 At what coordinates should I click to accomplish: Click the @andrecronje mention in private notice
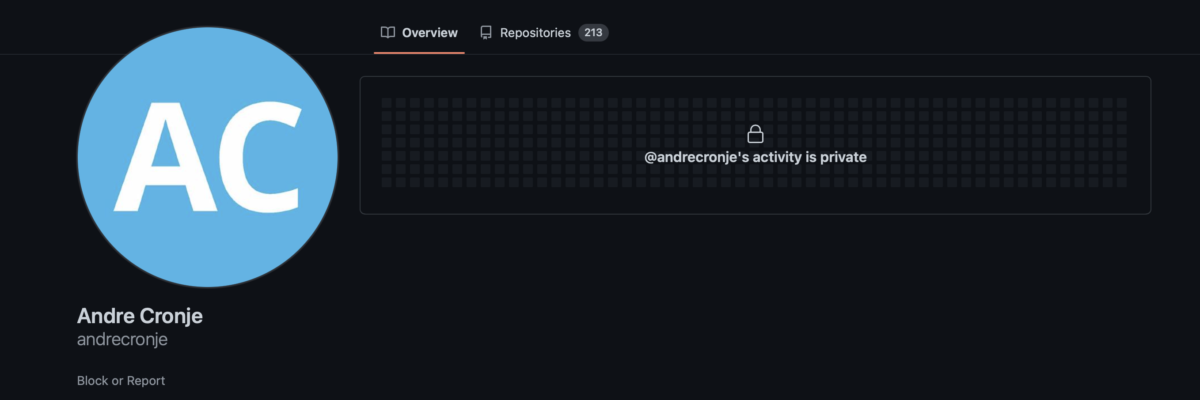click(692, 157)
